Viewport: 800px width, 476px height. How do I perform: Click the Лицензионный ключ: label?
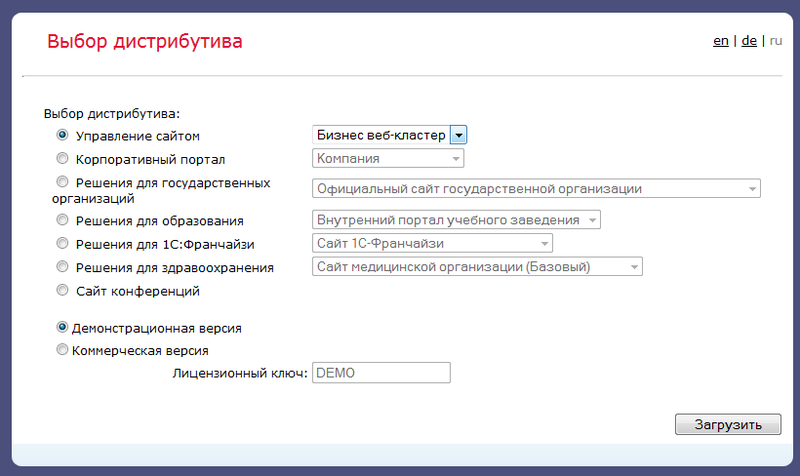(x=240, y=373)
